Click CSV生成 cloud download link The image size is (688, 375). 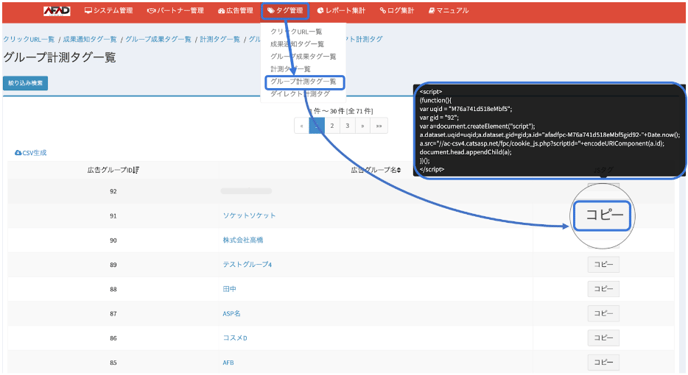click(x=31, y=153)
